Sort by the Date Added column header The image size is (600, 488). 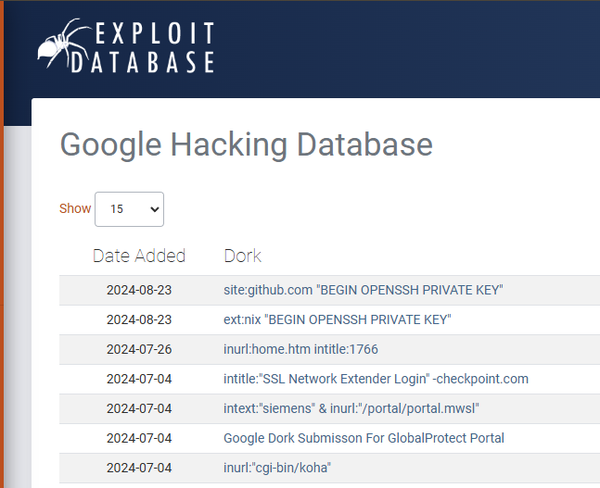click(139, 255)
